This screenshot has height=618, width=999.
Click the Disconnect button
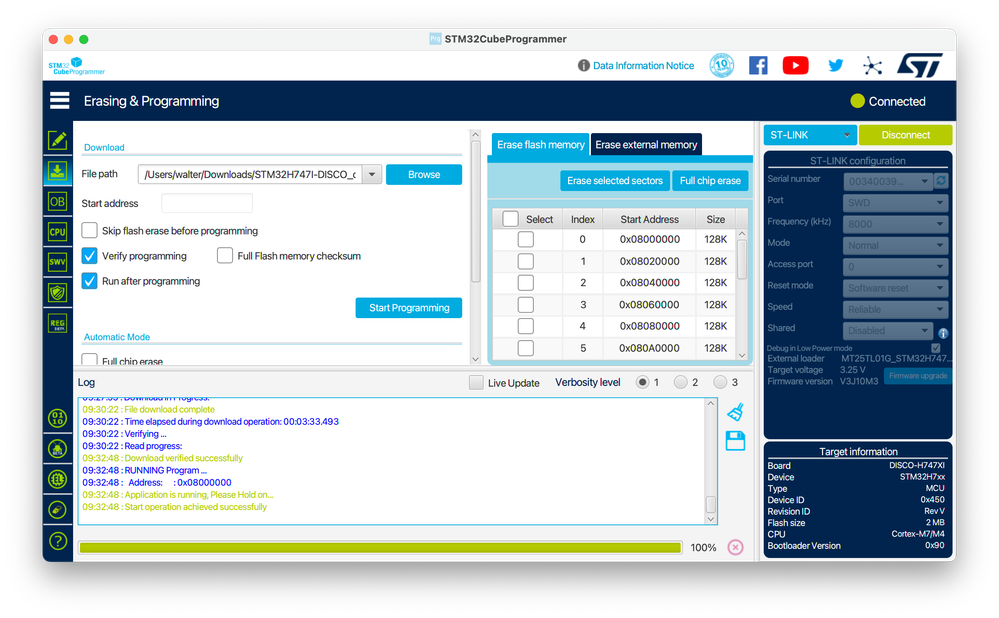[x=905, y=135]
